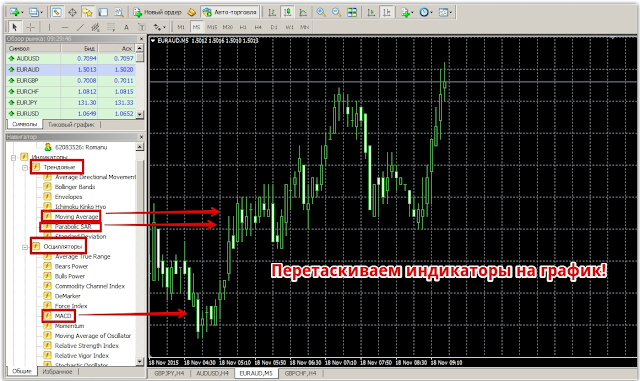Close the Market Watch panel
Image resolution: width=640 pixels, height=381 pixels.
pos(141,39)
